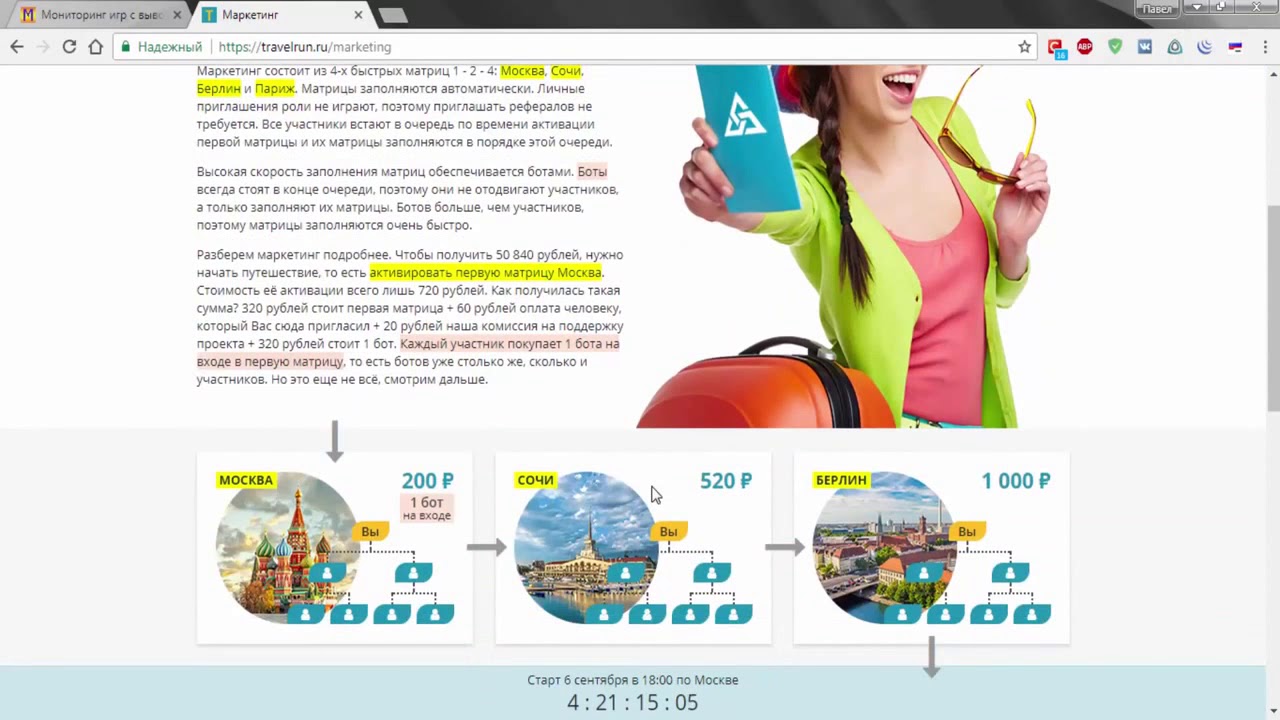The image size is (1280, 720).
Task: Click the highlighted word 'Боты' in the paragraph
Action: [x=592, y=171]
